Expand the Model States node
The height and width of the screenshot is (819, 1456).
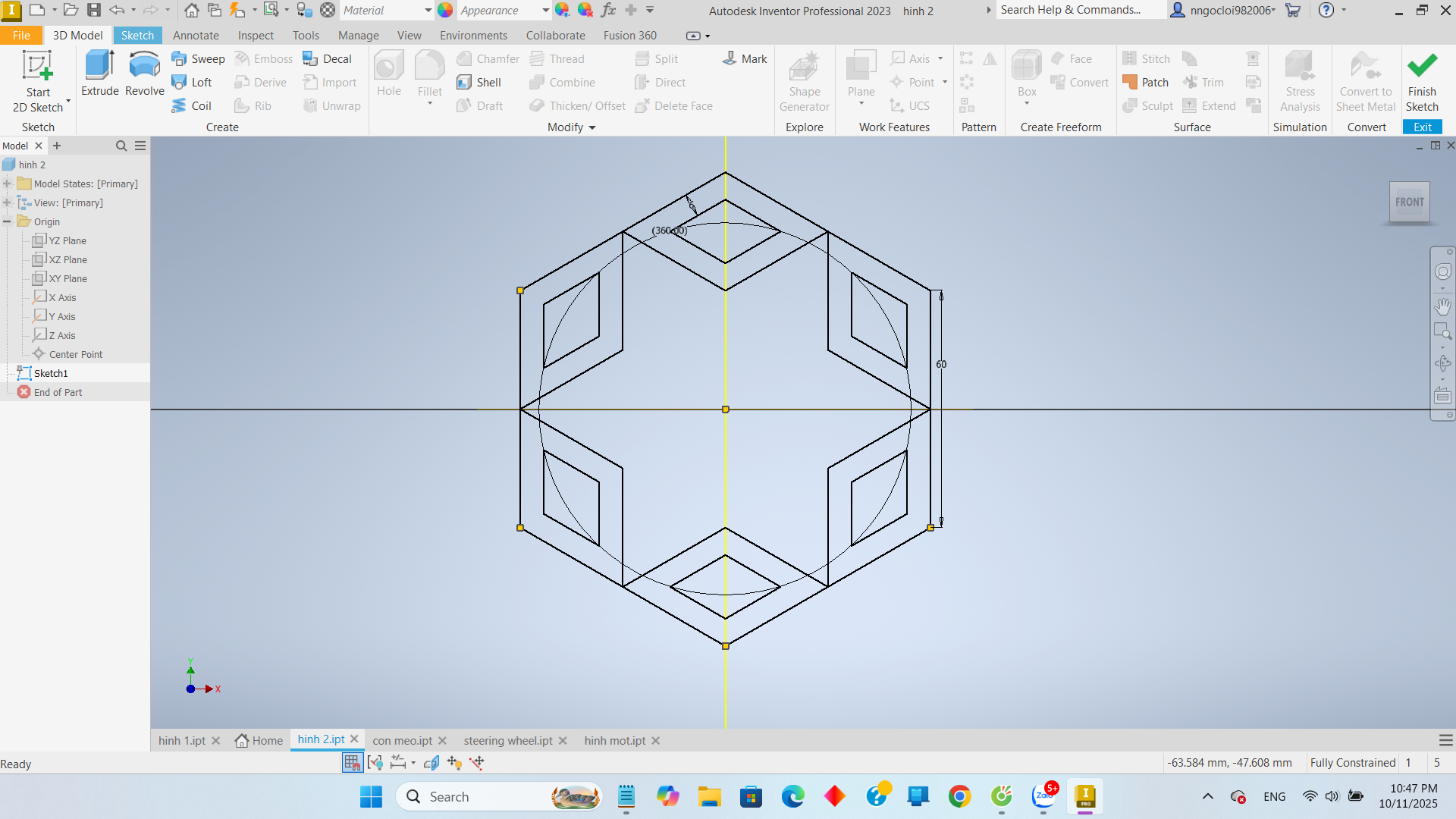point(8,184)
